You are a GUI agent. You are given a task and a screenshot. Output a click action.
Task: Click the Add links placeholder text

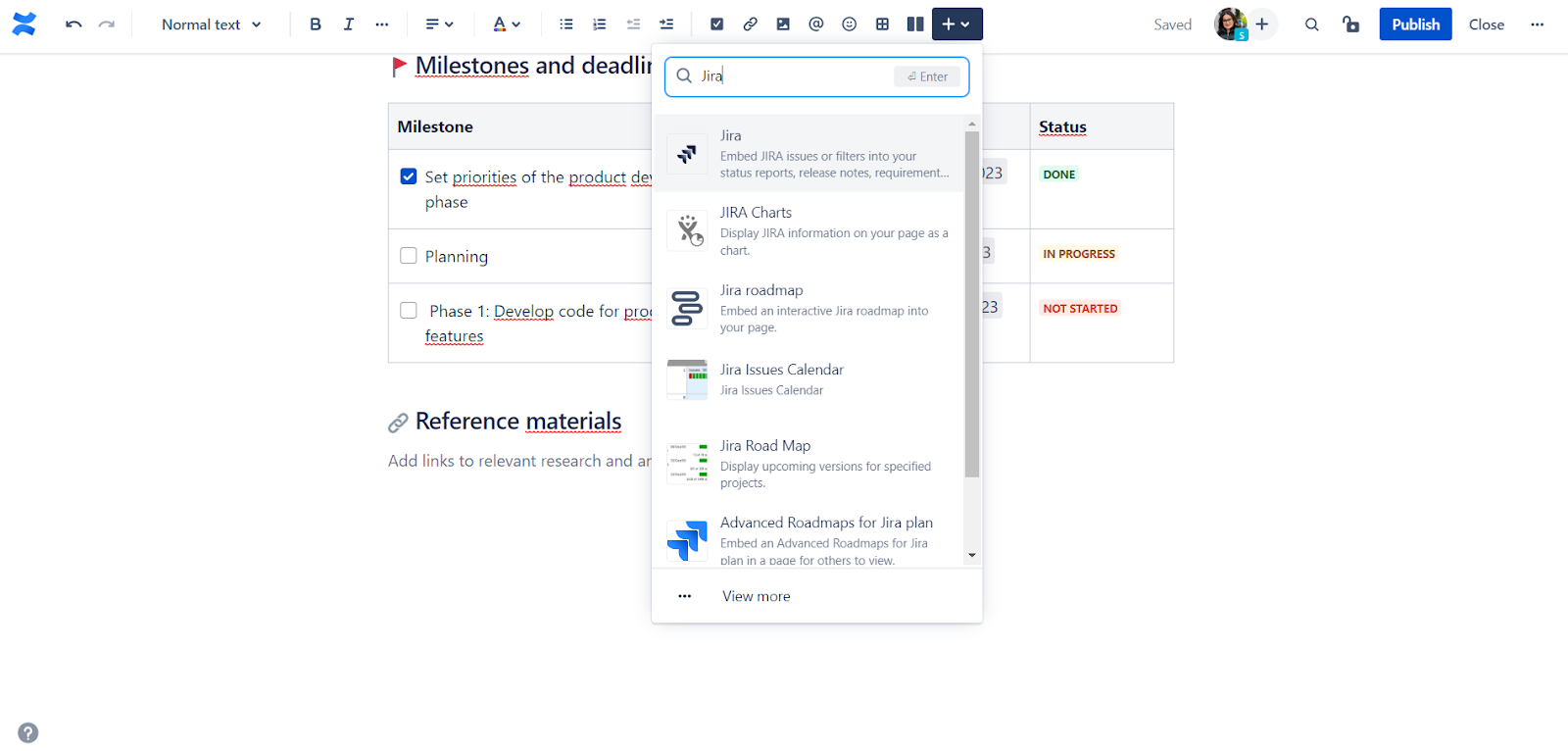[519, 461]
